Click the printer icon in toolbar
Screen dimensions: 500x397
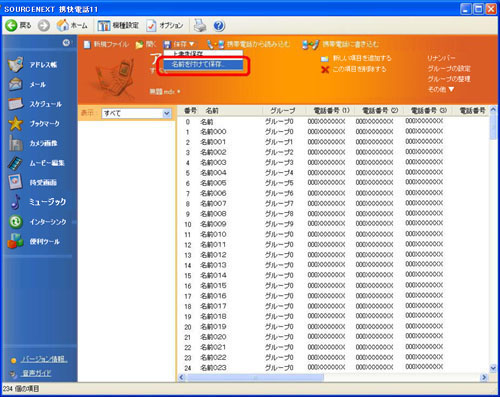click(200, 25)
